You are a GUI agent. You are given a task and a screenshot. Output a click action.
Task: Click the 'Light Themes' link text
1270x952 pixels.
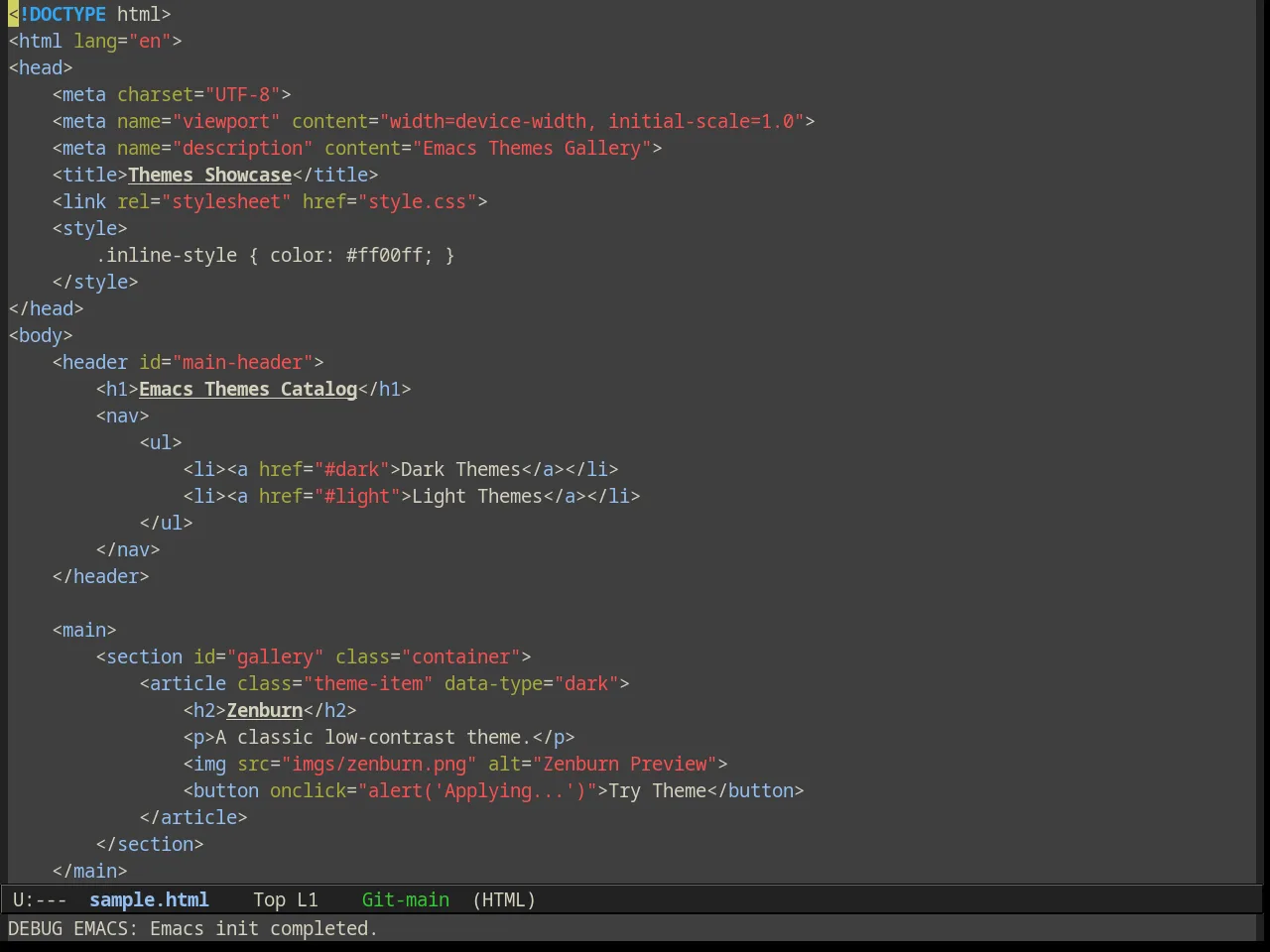pyautogui.click(x=477, y=496)
